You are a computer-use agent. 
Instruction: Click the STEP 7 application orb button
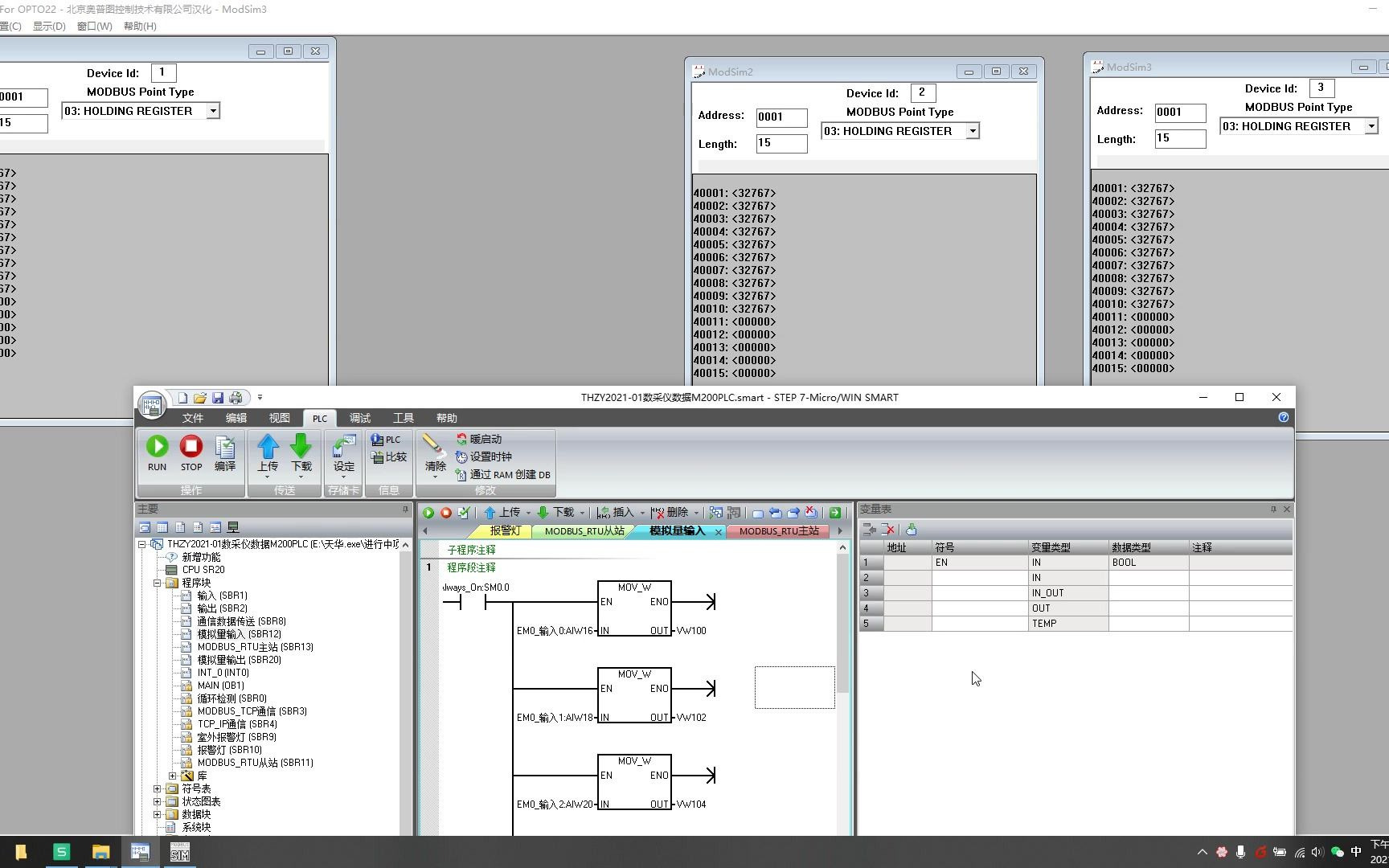151,404
